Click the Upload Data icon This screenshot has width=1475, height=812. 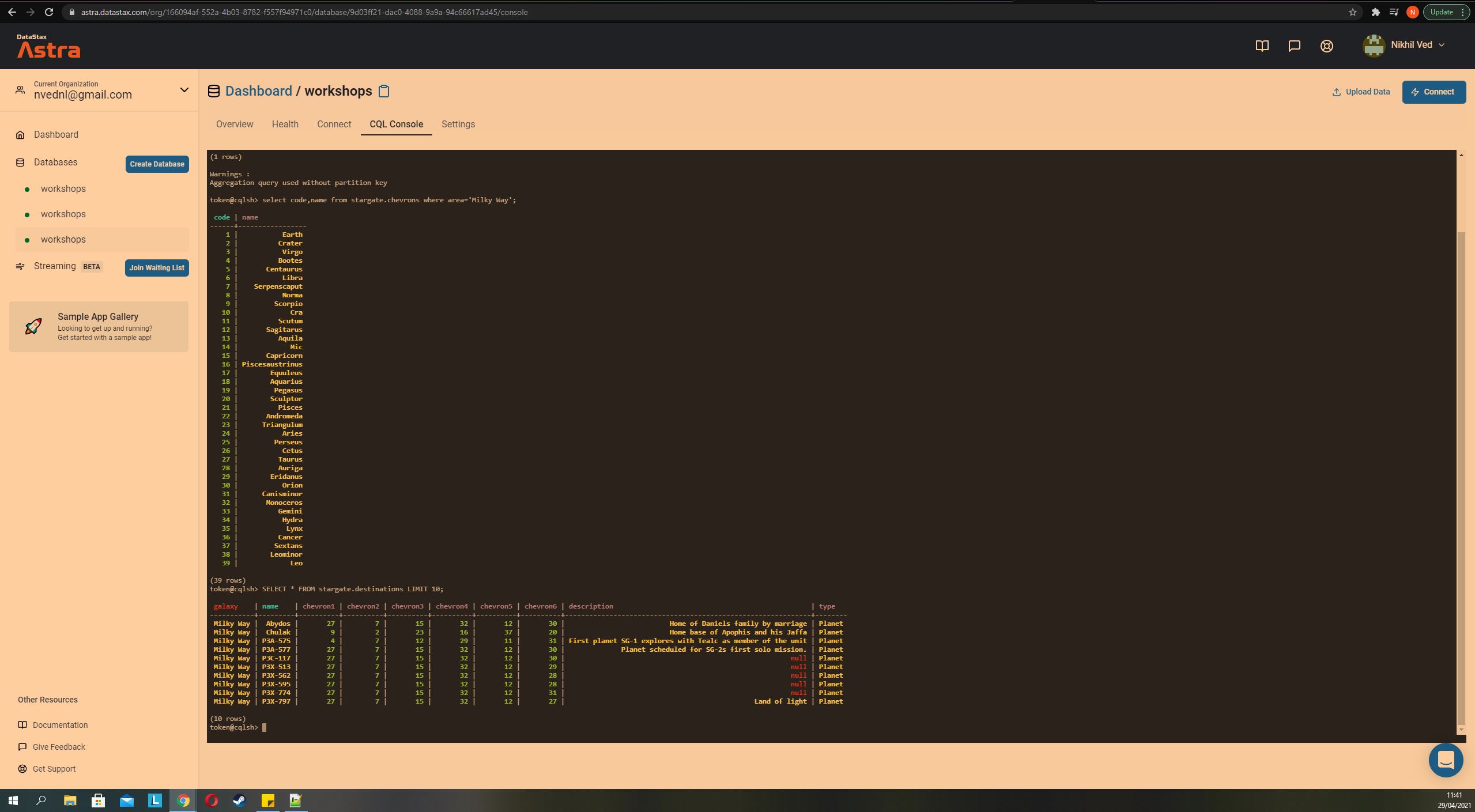point(1336,92)
